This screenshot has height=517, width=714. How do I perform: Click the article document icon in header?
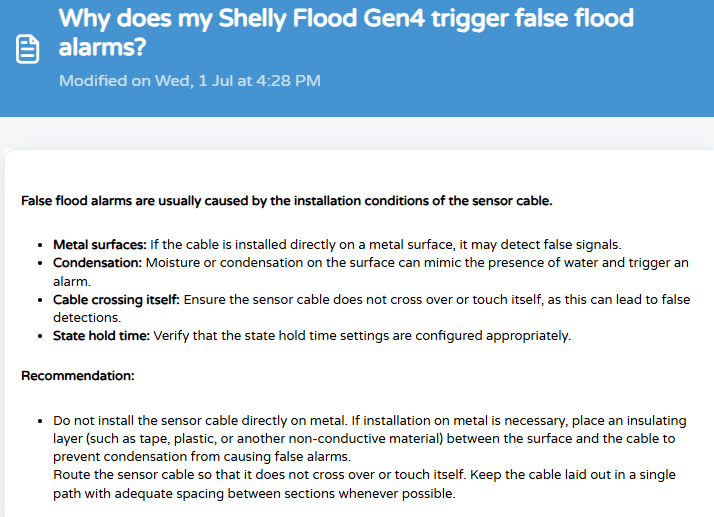click(x=27, y=49)
